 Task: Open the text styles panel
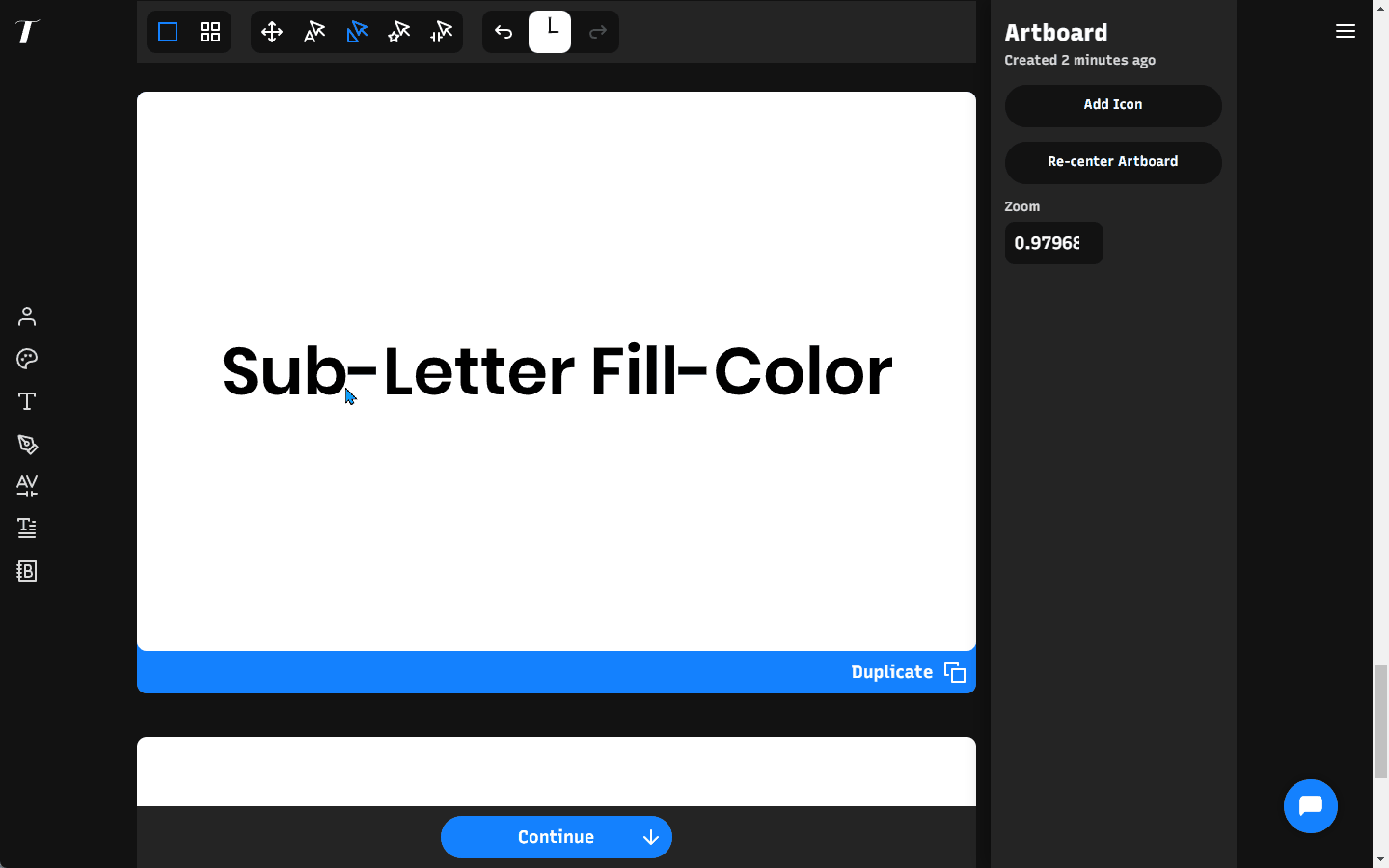click(26, 528)
